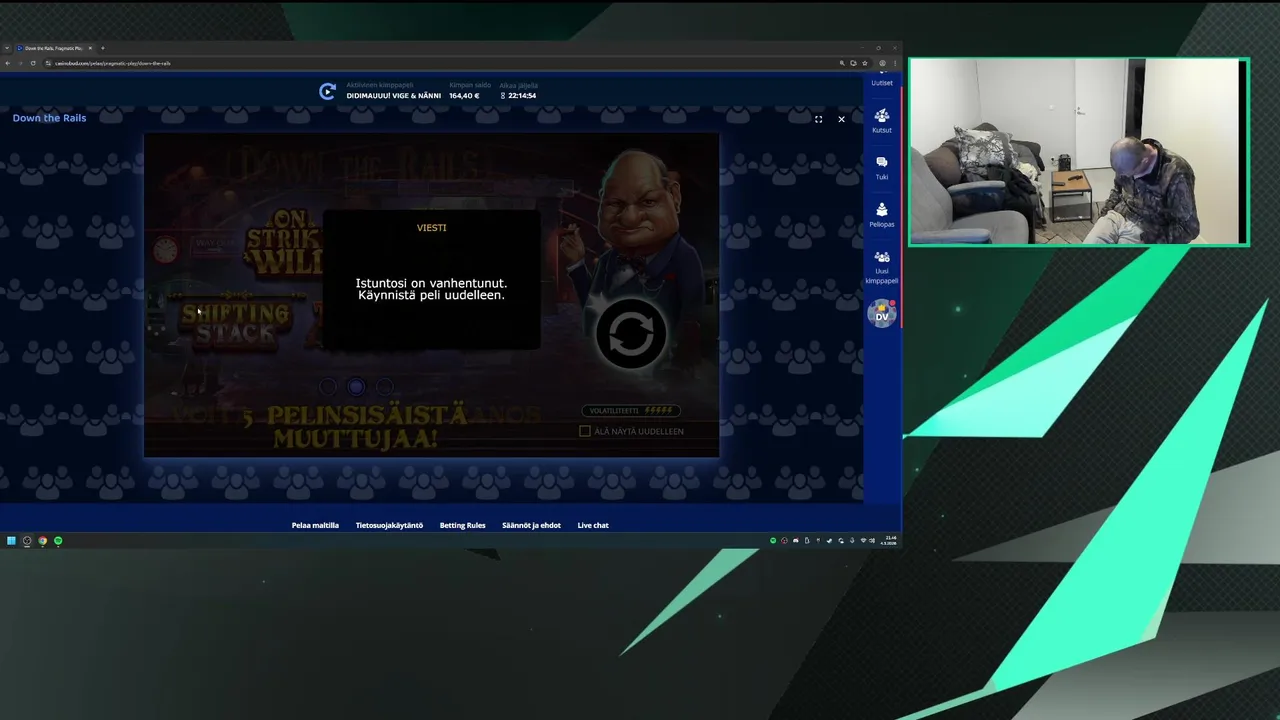Select the middle intro slide dot
Screen dimensions: 1280x720
tap(356, 386)
